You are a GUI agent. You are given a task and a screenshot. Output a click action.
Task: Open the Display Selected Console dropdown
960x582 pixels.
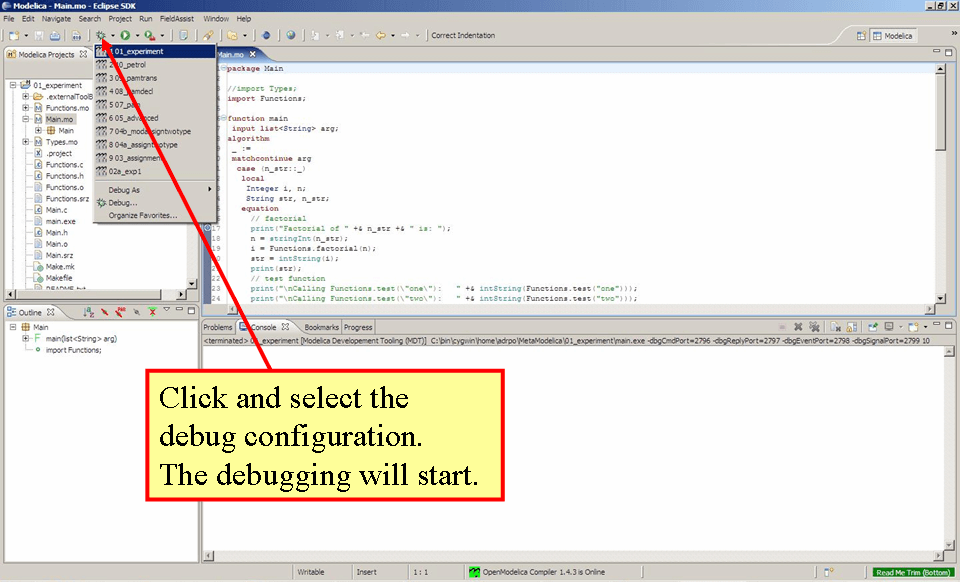[901, 327]
